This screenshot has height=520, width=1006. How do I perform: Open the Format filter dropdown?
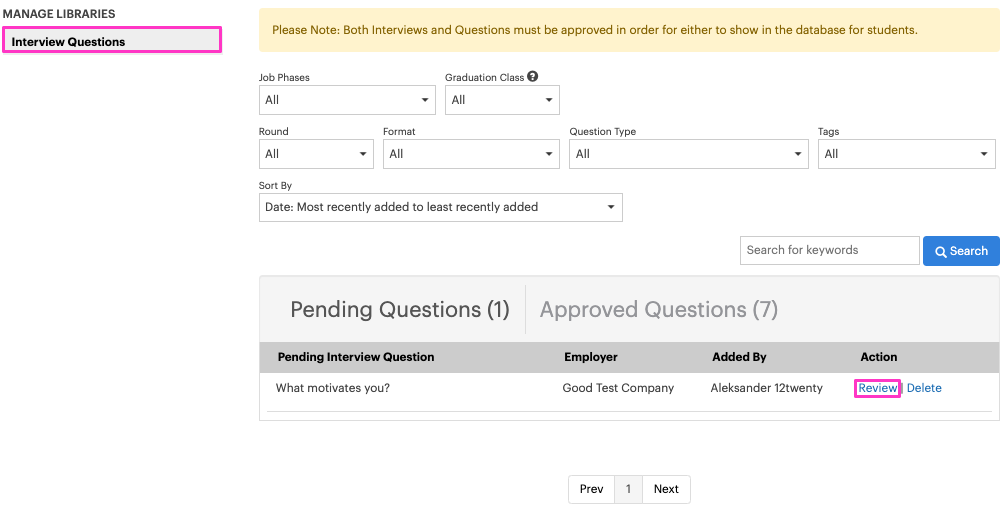click(472, 154)
